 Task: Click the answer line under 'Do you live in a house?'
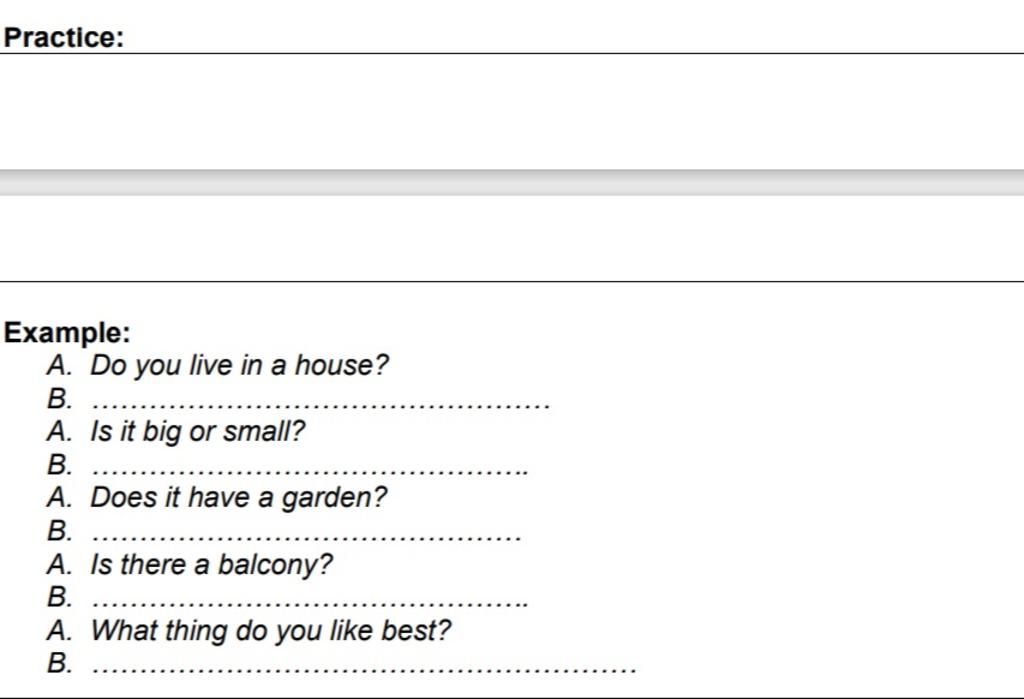[321, 399]
